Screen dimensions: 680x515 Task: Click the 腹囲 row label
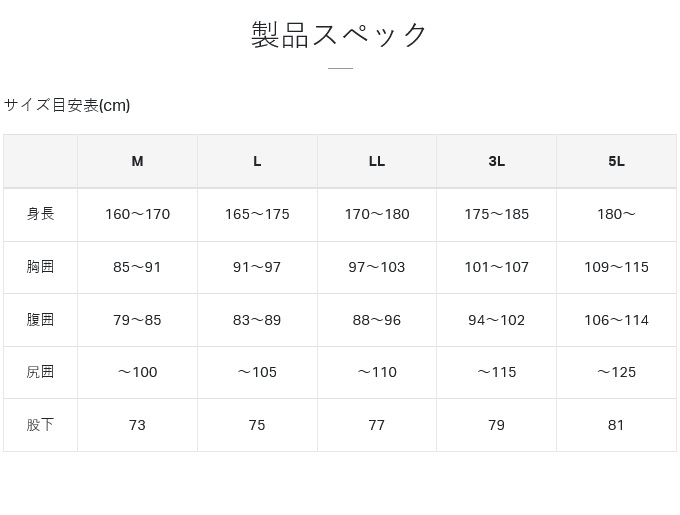pyautogui.click(x=40, y=320)
